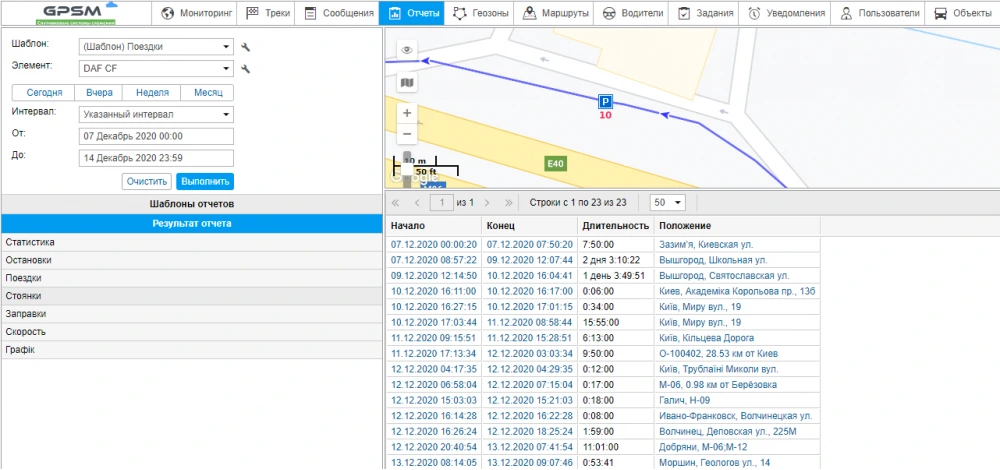
Task: Toggle map visibility with the eye icon
Action: tap(406, 50)
